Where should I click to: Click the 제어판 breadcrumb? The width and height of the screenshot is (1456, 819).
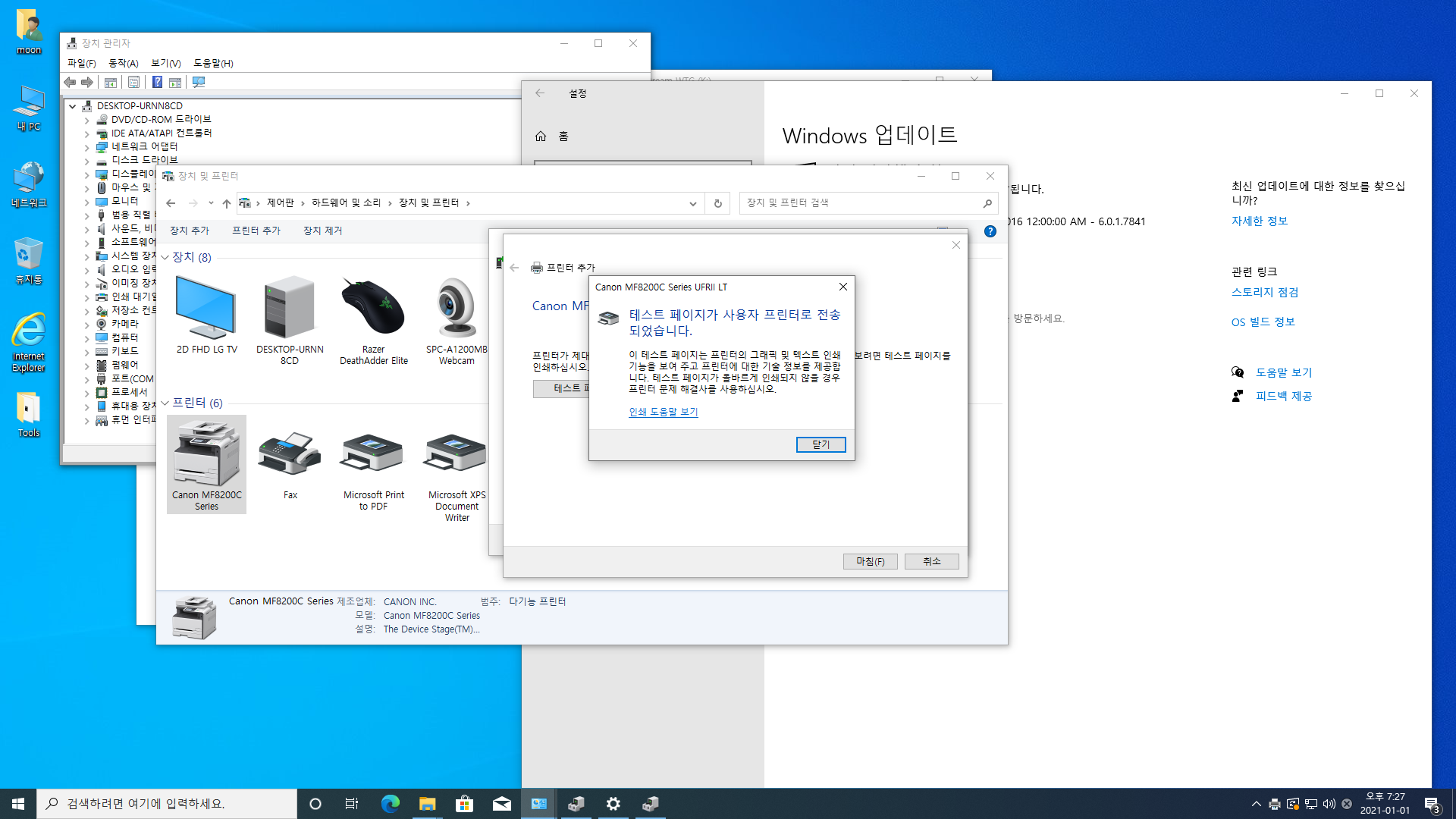(280, 203)
